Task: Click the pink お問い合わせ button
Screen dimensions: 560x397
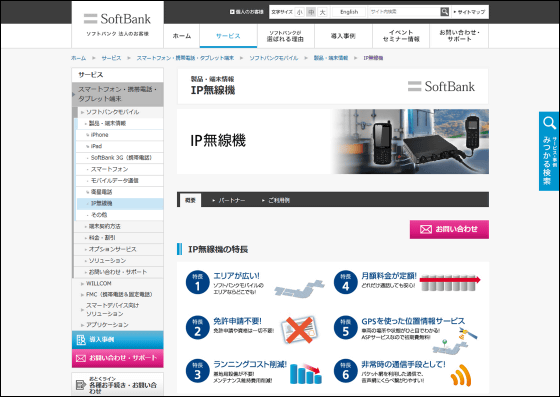Action: pos(449,229)
